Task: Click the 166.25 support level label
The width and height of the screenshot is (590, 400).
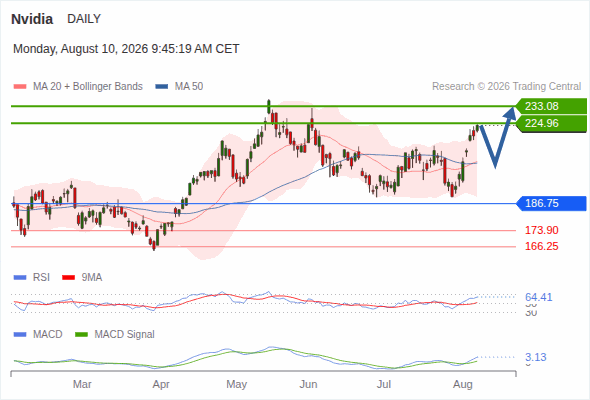Action: click(541, 246)
